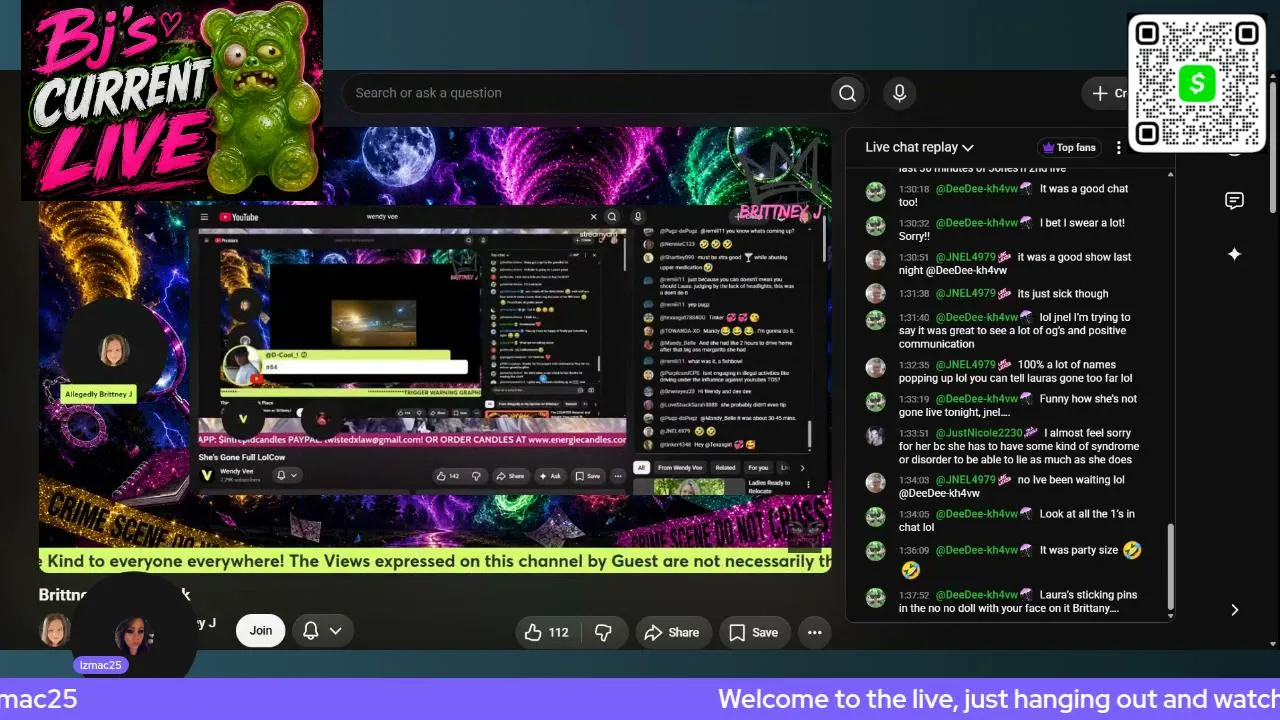
Task: Jump to chat timestamp 1:33:19
Action: point(914,399)
